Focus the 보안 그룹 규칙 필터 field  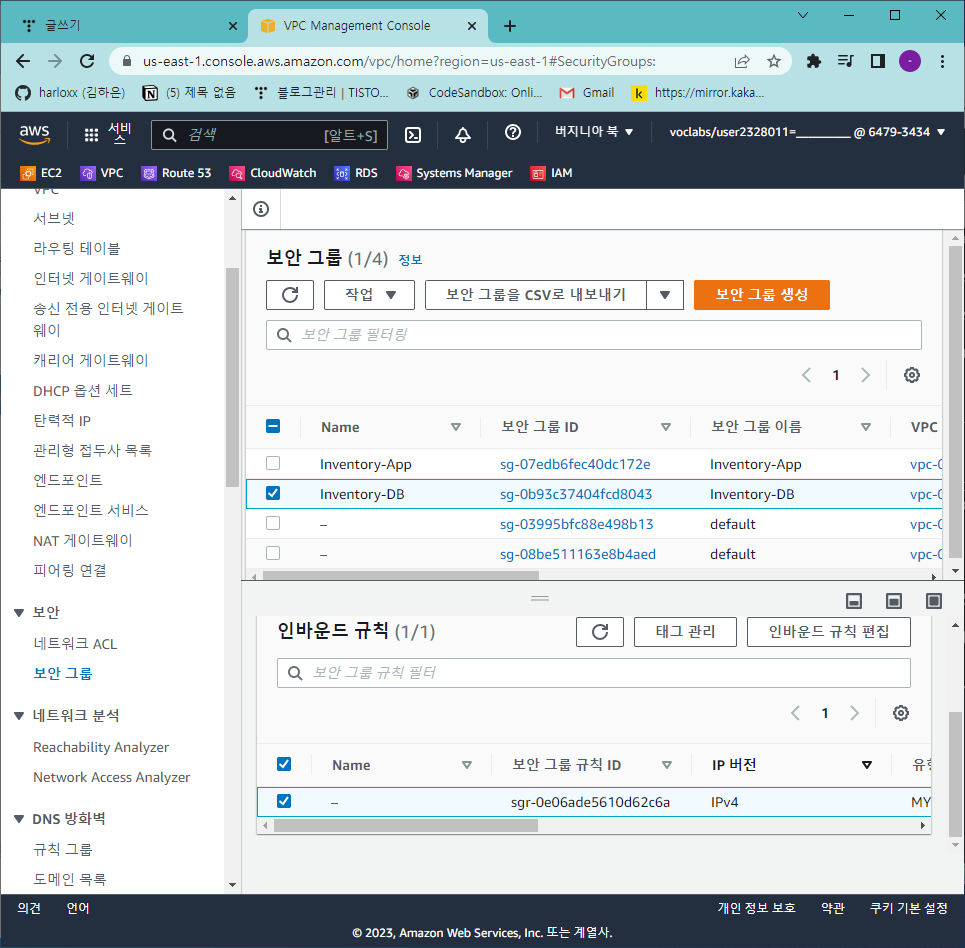pos(594,673)
